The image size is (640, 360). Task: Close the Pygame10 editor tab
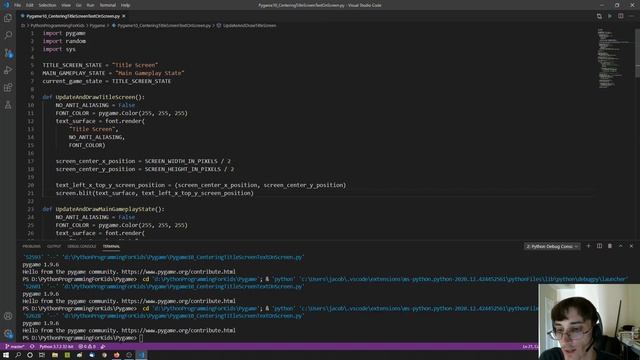tap(124, 16)
